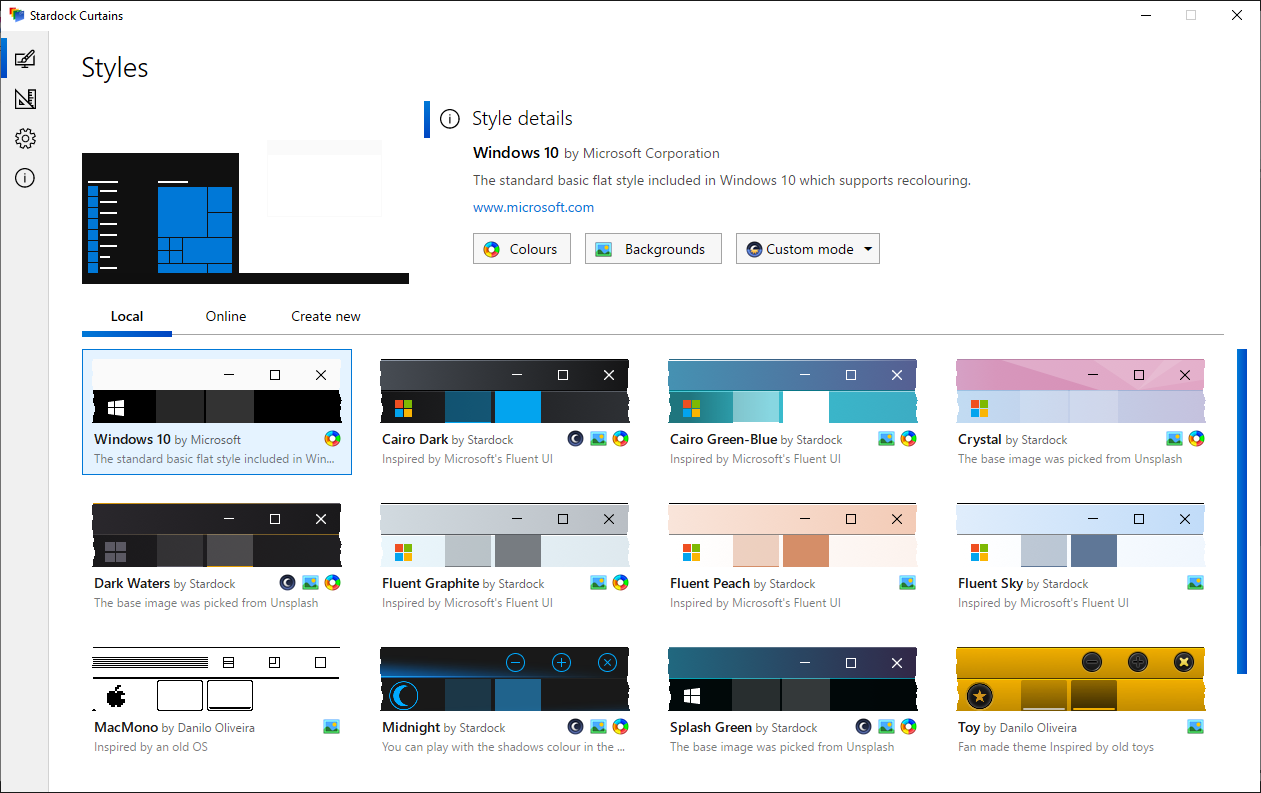Click the large Windows 10 preview image
This screenshot has width=1261, height=793.
[x=245, y=212]
